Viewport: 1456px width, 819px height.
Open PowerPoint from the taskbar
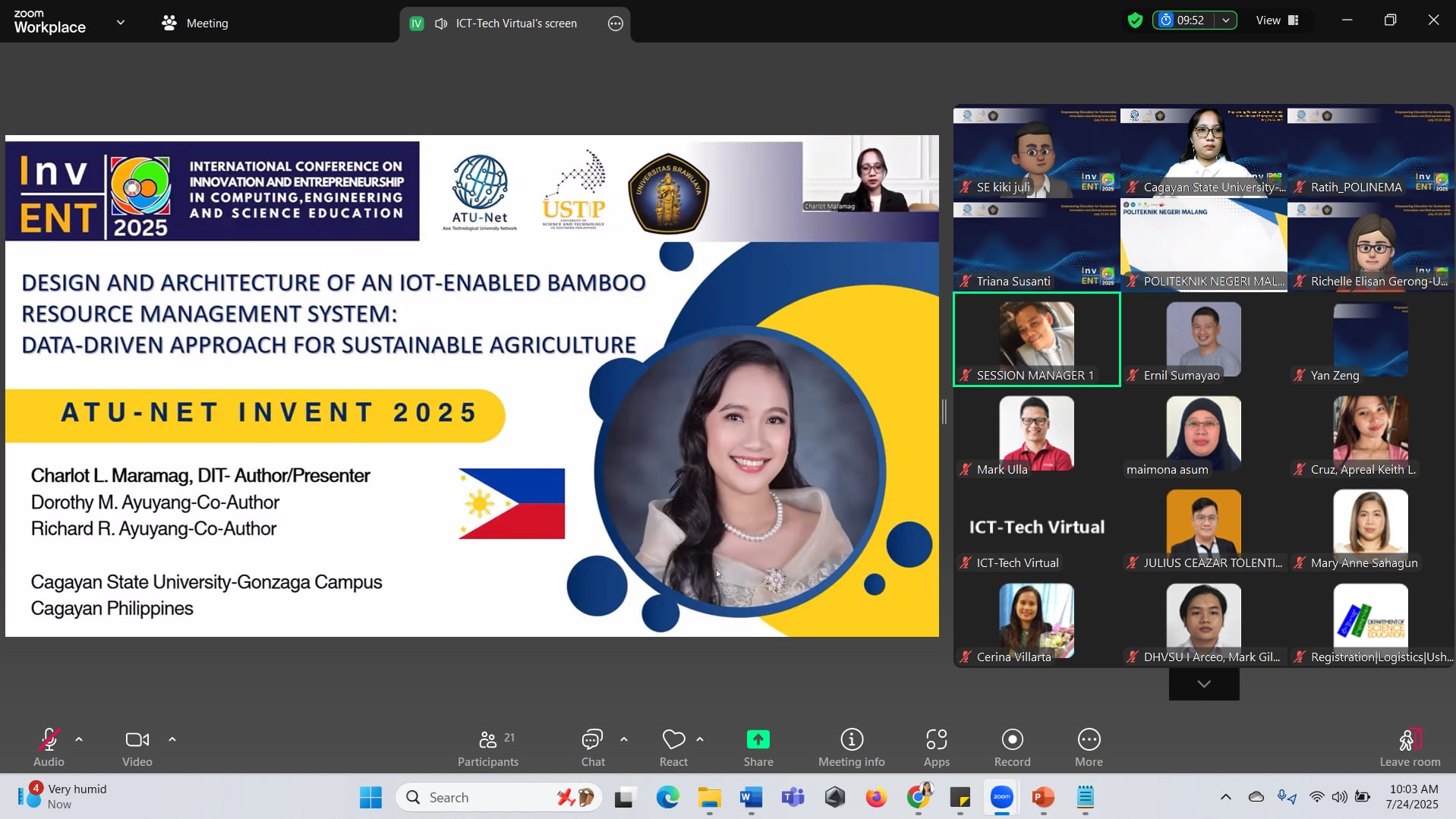(x=1044, y=797)
